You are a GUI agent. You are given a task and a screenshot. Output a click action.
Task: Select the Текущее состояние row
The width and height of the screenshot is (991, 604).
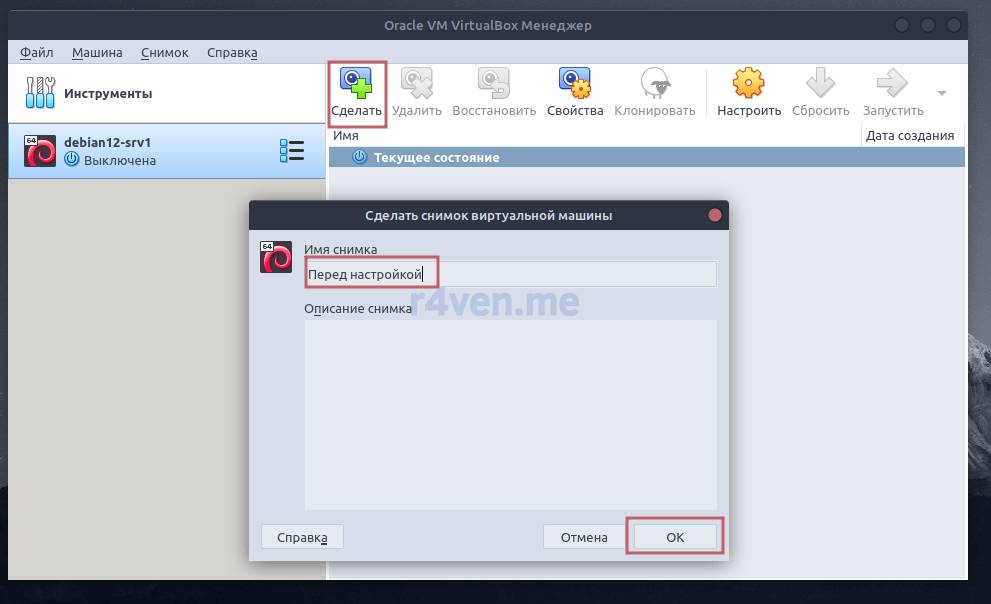click(436, 157)
